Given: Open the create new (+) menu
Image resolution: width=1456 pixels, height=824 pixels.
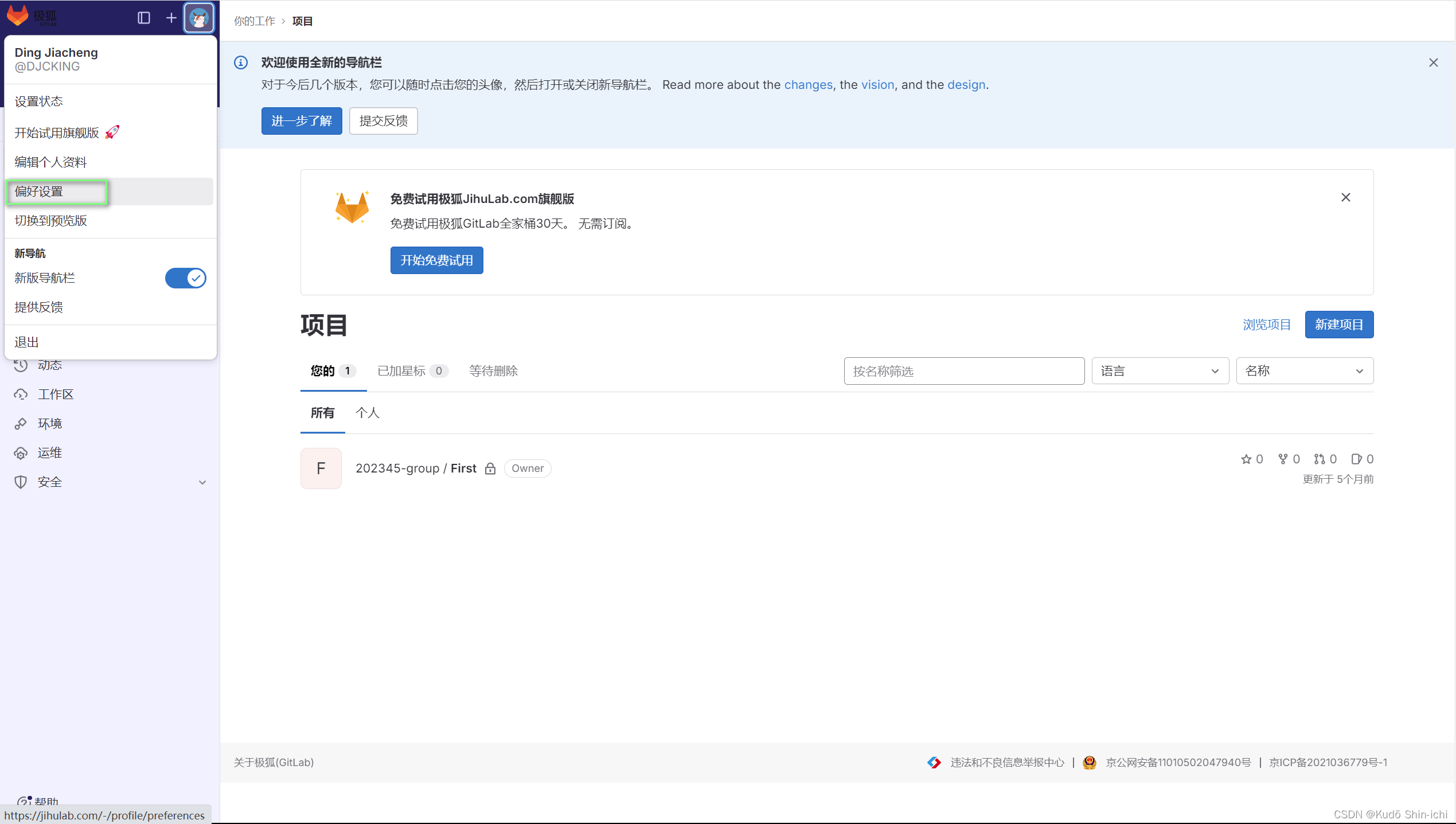Looking at the screenshot, I should click(170, 18).
